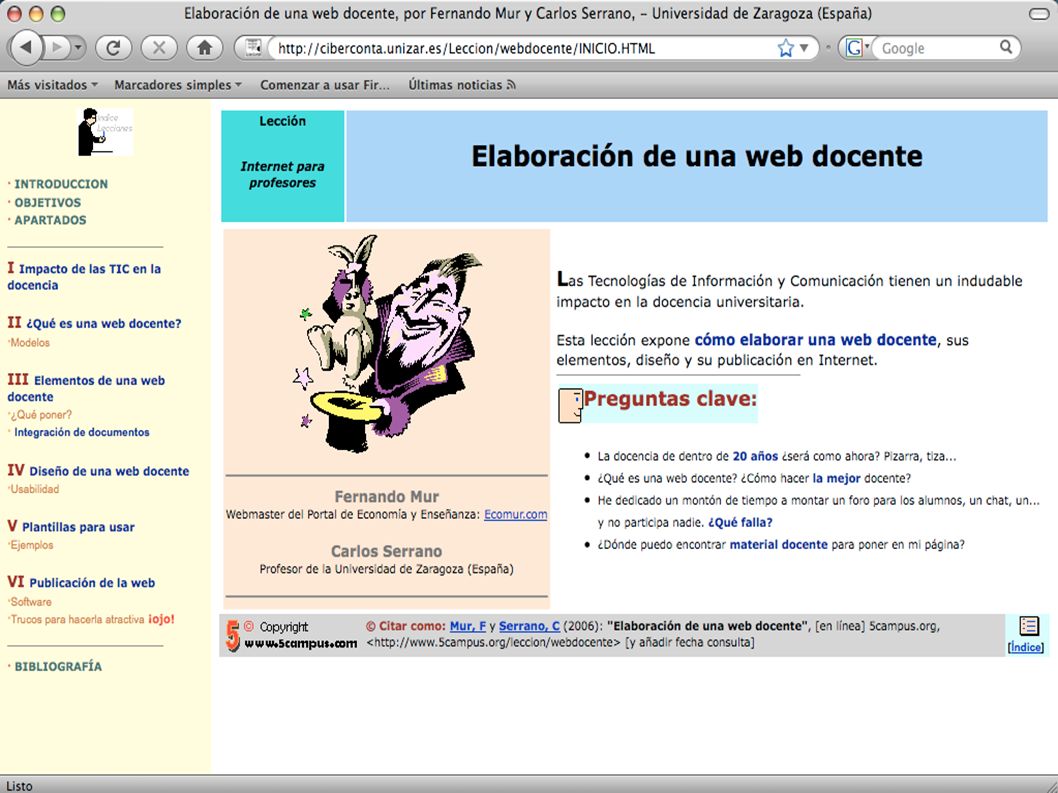Viewport: 1058px width, 793px height.
Task: Open the APARTADOS sidebar link
Action: pyautogui.click(x=50, y=220)
